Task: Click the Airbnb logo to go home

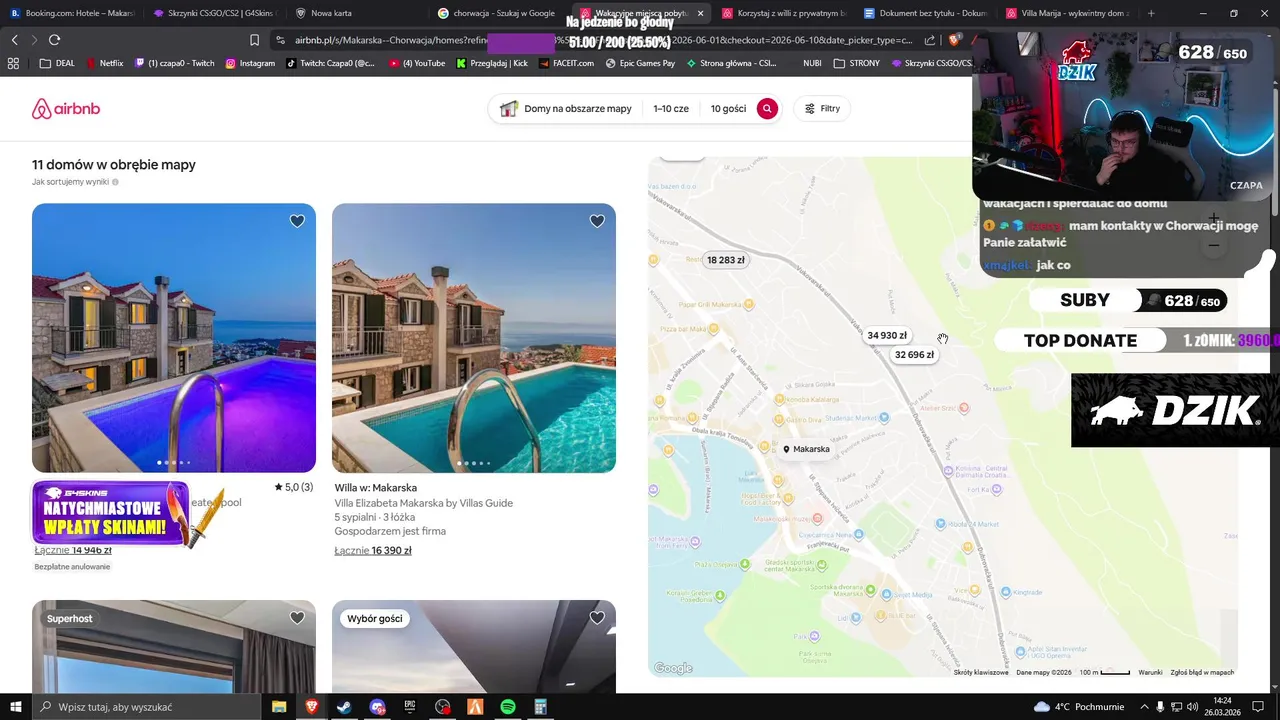Action: coord(66,109)
